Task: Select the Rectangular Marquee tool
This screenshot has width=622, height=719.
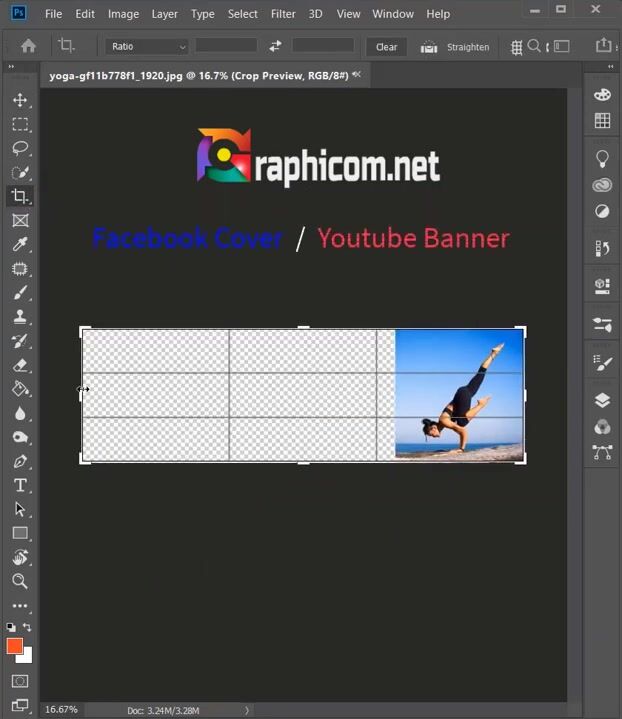Action: click(x=20, y=124)
